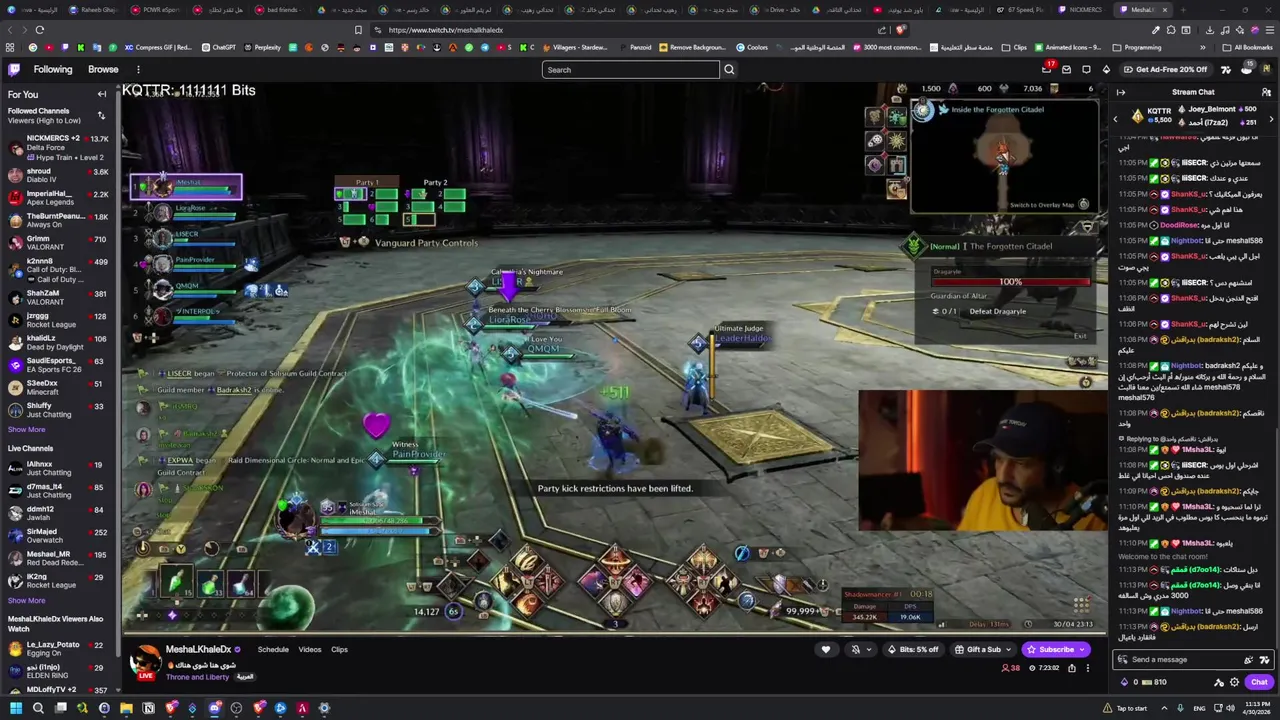This screenshot has height=720, width=1280.
Task: Reload the page in browser
Action: pyautogui.click(x=39, y=30)
